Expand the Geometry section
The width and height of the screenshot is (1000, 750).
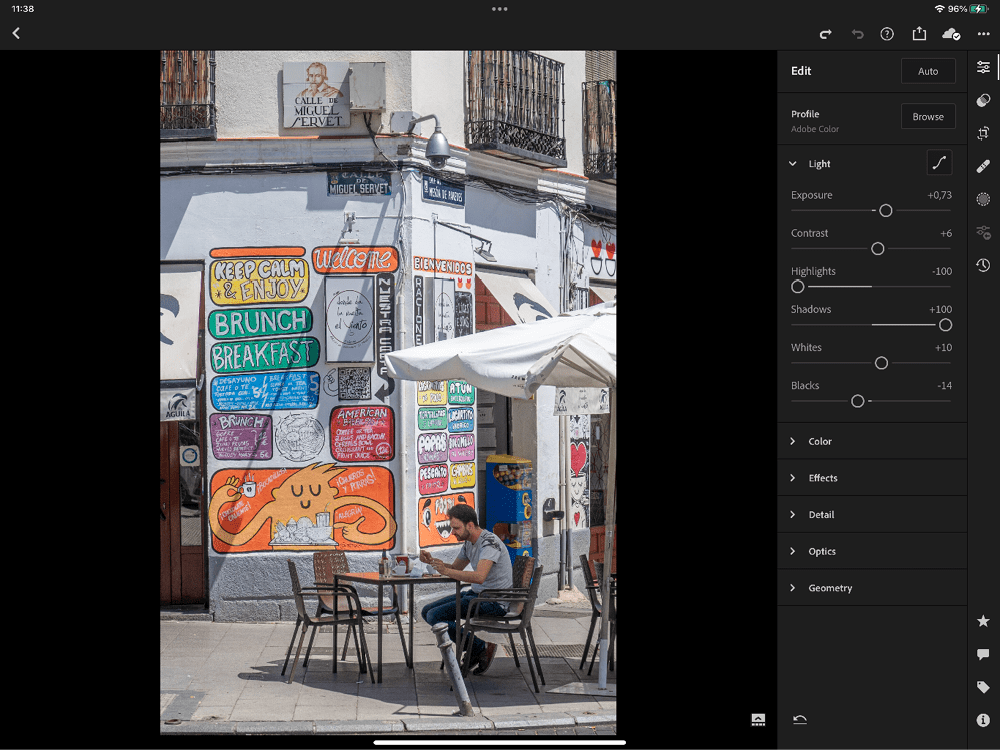tap(872, 588)
